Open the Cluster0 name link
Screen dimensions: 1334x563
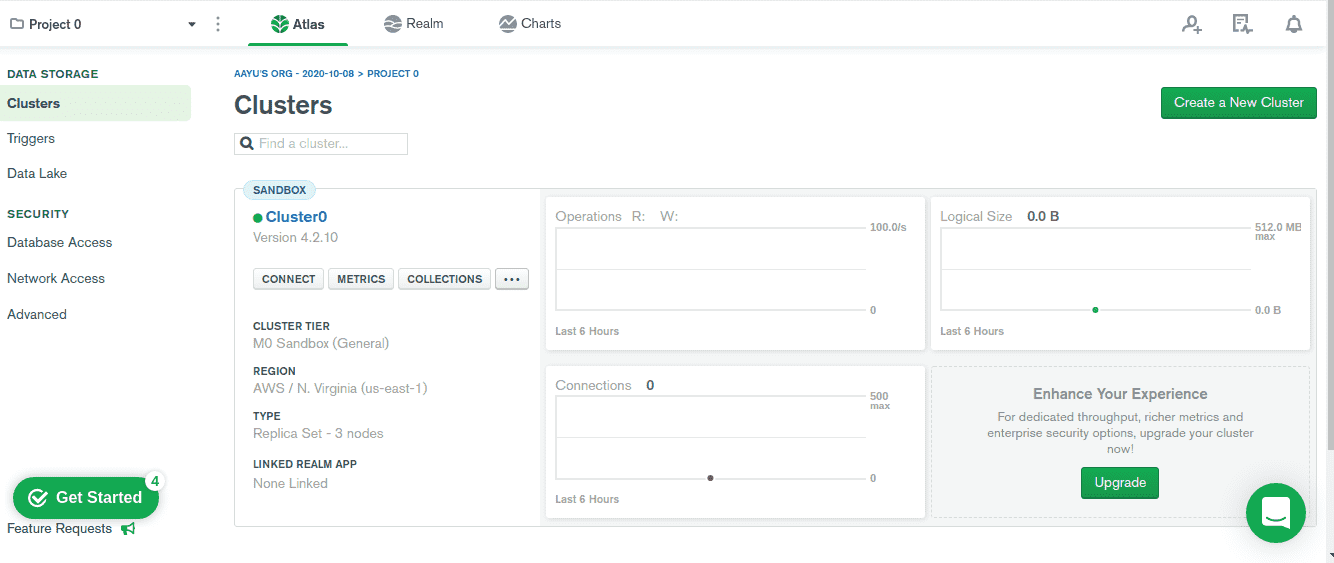296,217
